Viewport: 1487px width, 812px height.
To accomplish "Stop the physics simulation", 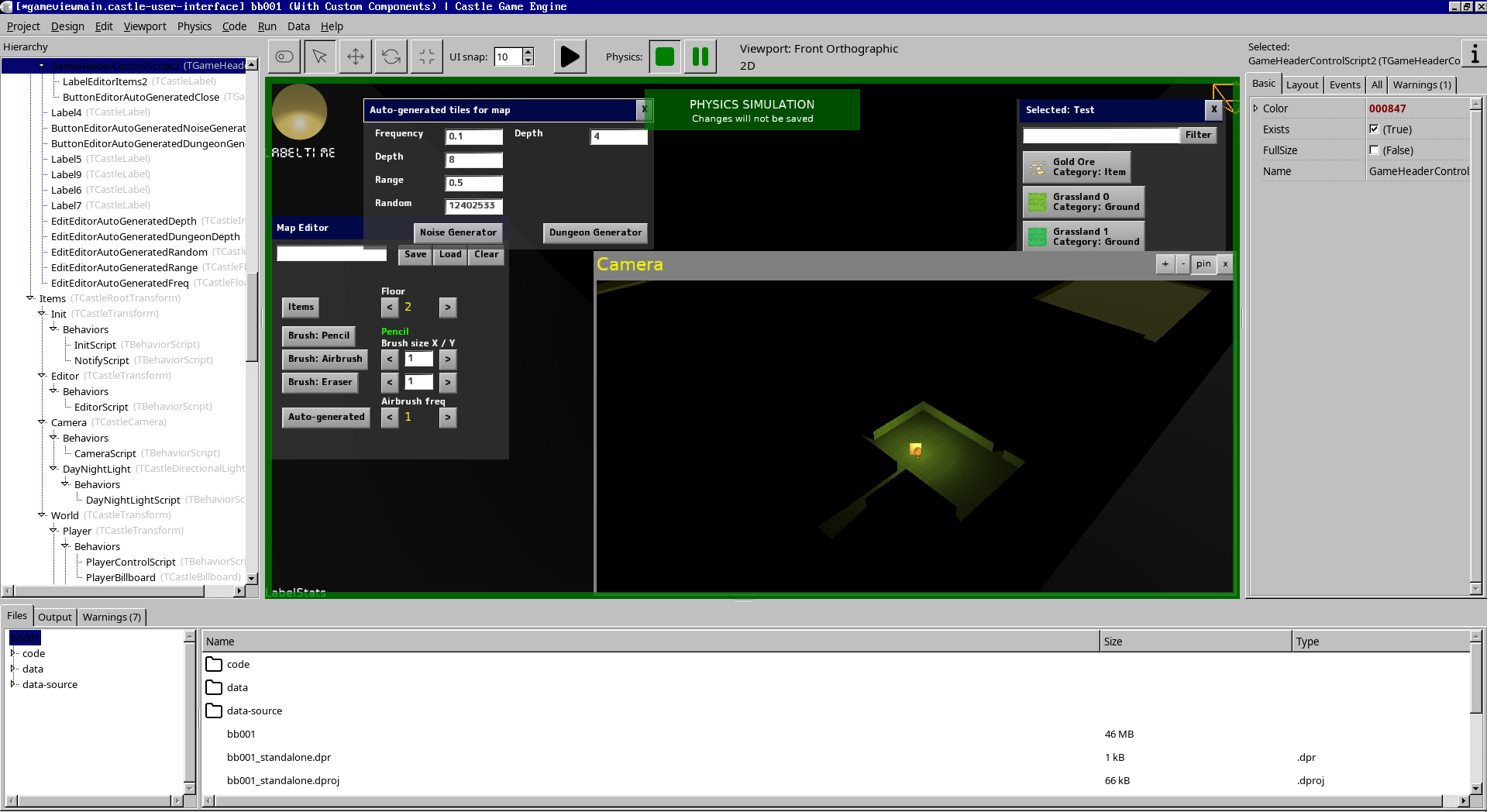I will [665, 57].
